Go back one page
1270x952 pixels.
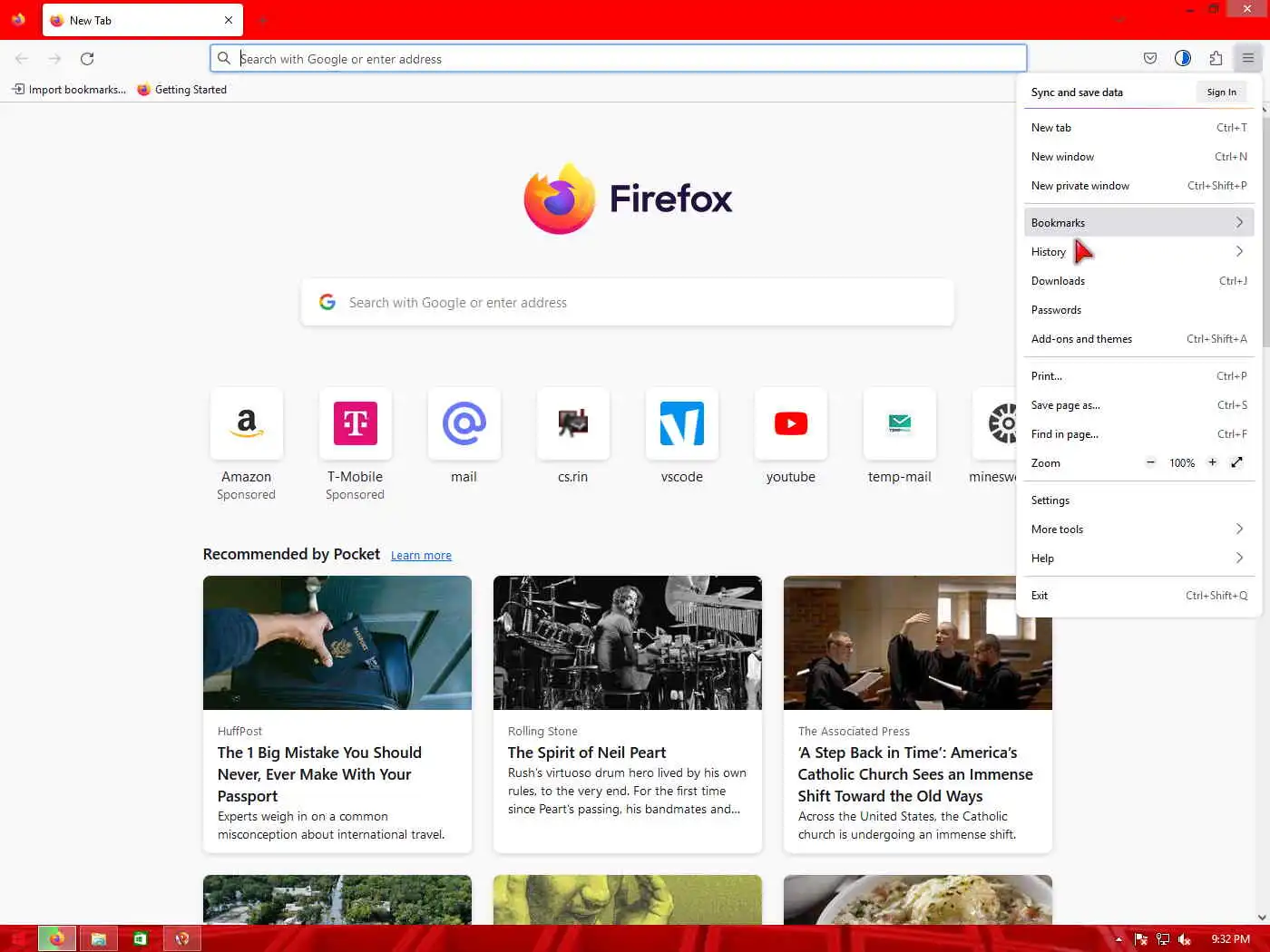(22, 58)
